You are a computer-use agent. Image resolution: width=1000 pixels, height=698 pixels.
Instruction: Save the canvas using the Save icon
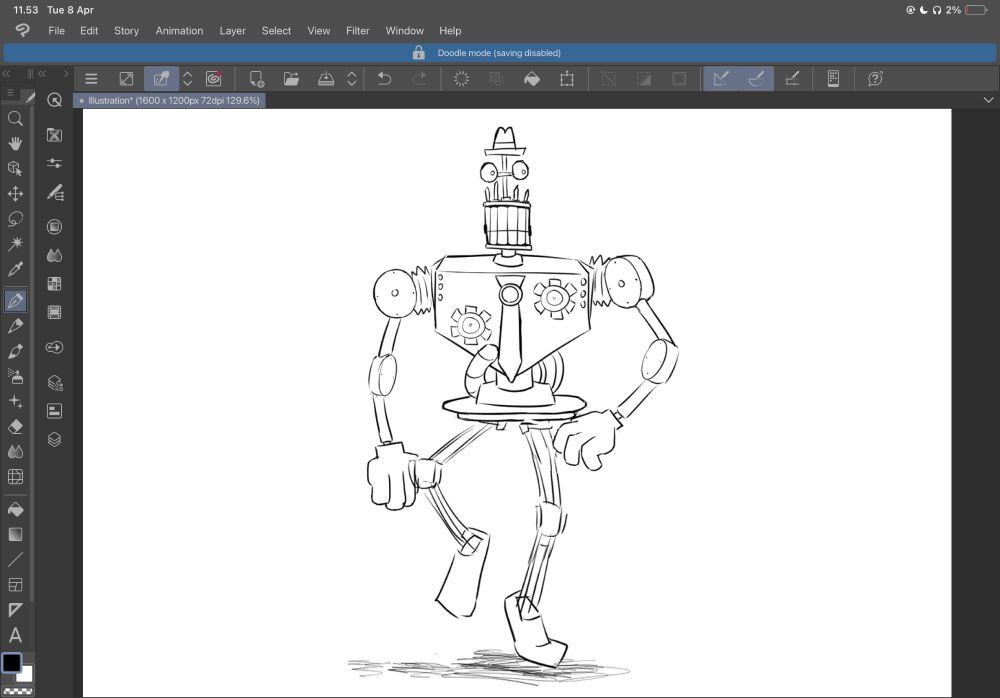point(326,78)
